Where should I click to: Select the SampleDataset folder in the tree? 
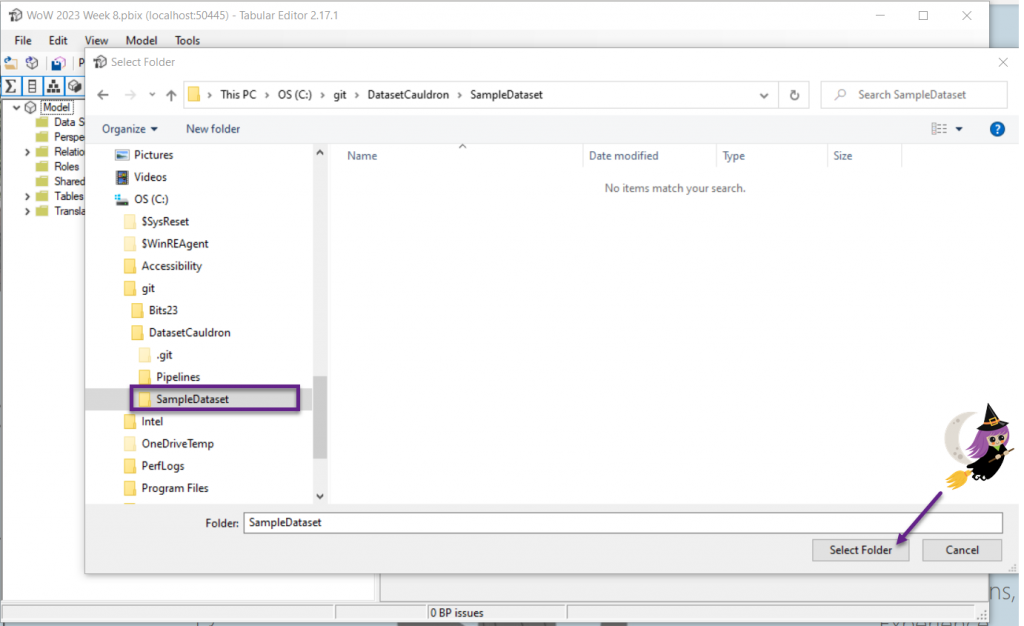tap(192, 399)
